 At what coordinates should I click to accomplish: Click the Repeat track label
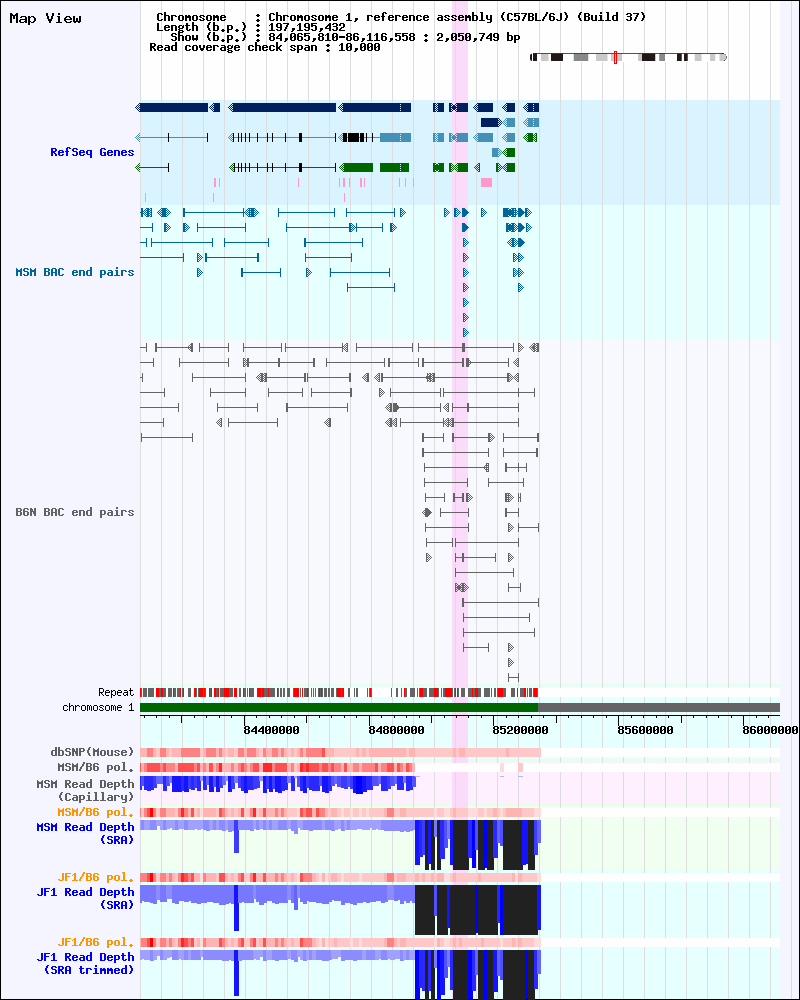(x=115, y=692)
